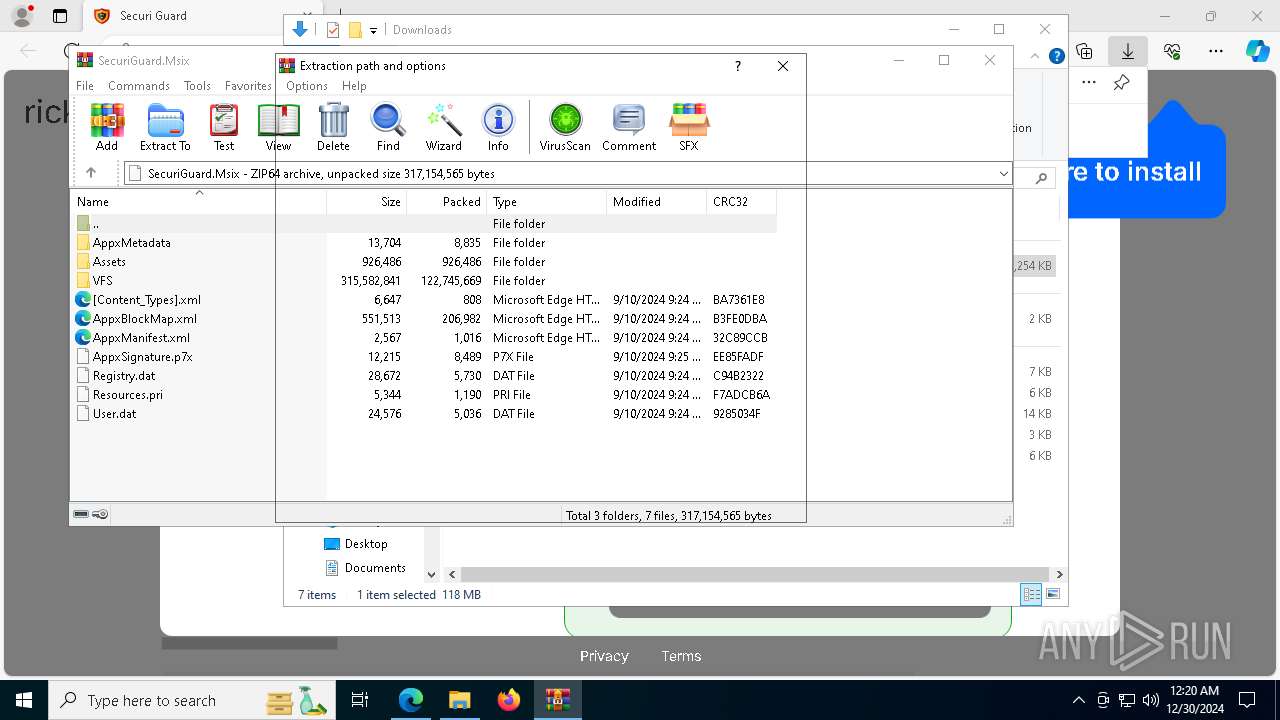Open Task View on the taskbar
This screenshot has height=720, width=1280.
[x=360, y=700]
